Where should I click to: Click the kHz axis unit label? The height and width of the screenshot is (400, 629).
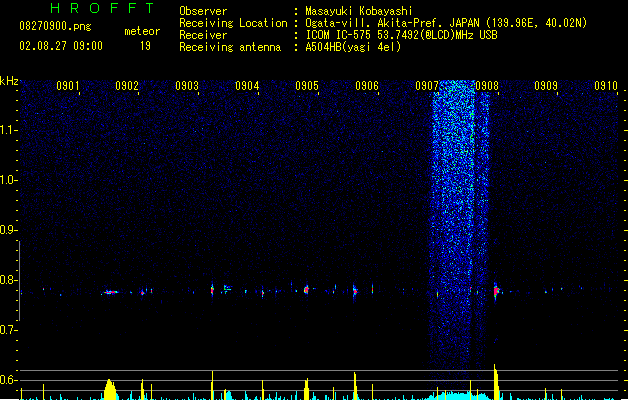[9, 81]
